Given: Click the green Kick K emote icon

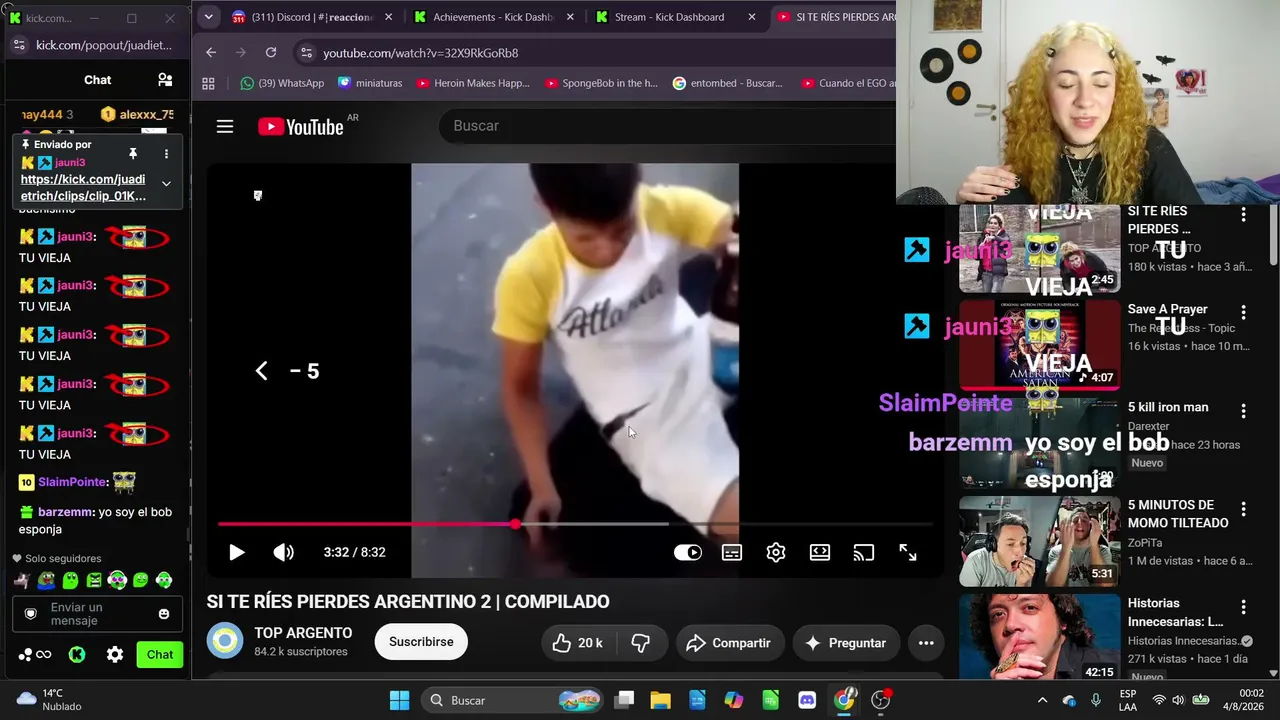Looking at the screenshot, I should (x=77, y=655).
